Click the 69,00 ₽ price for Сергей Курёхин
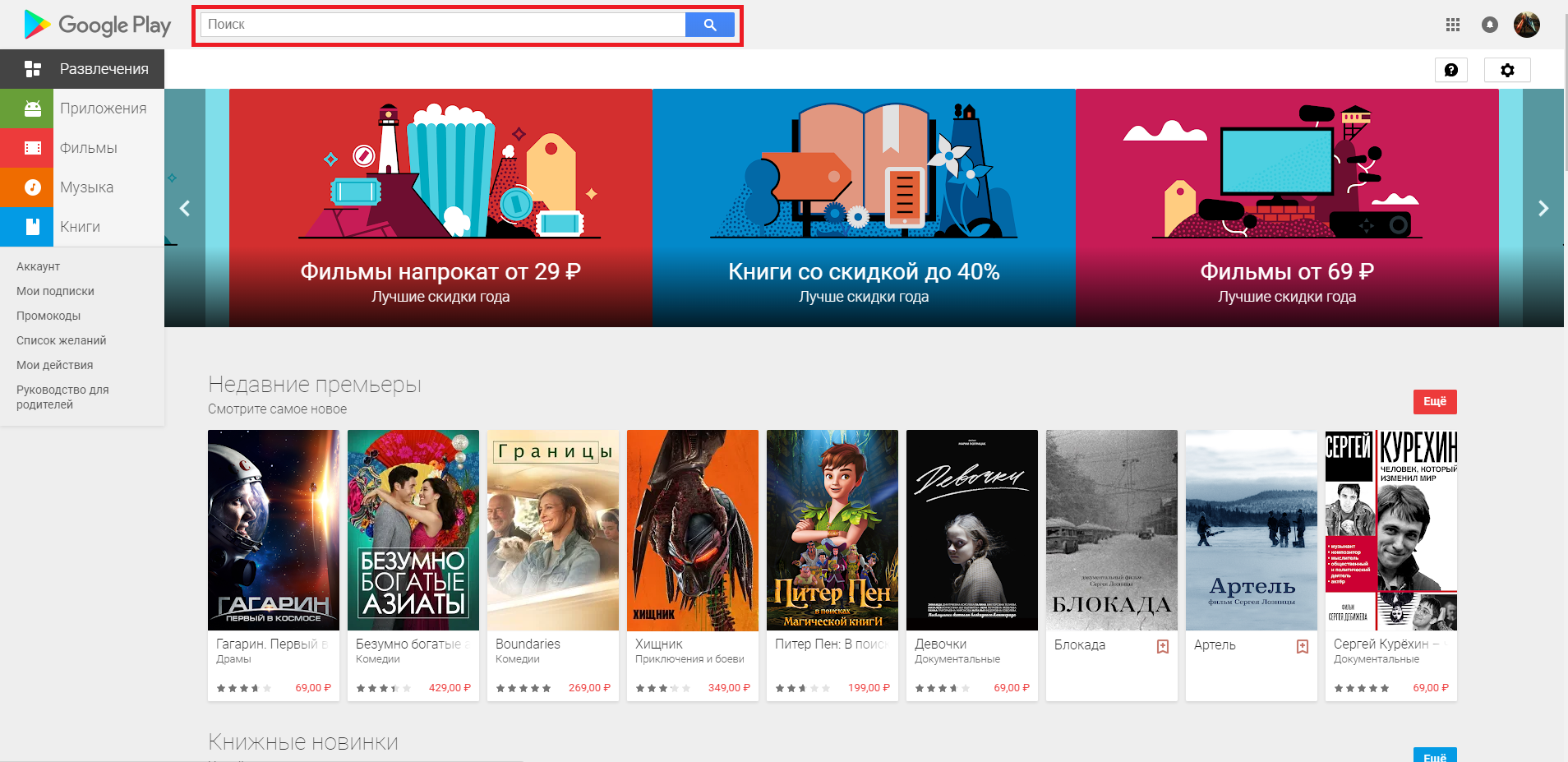 1431,688
